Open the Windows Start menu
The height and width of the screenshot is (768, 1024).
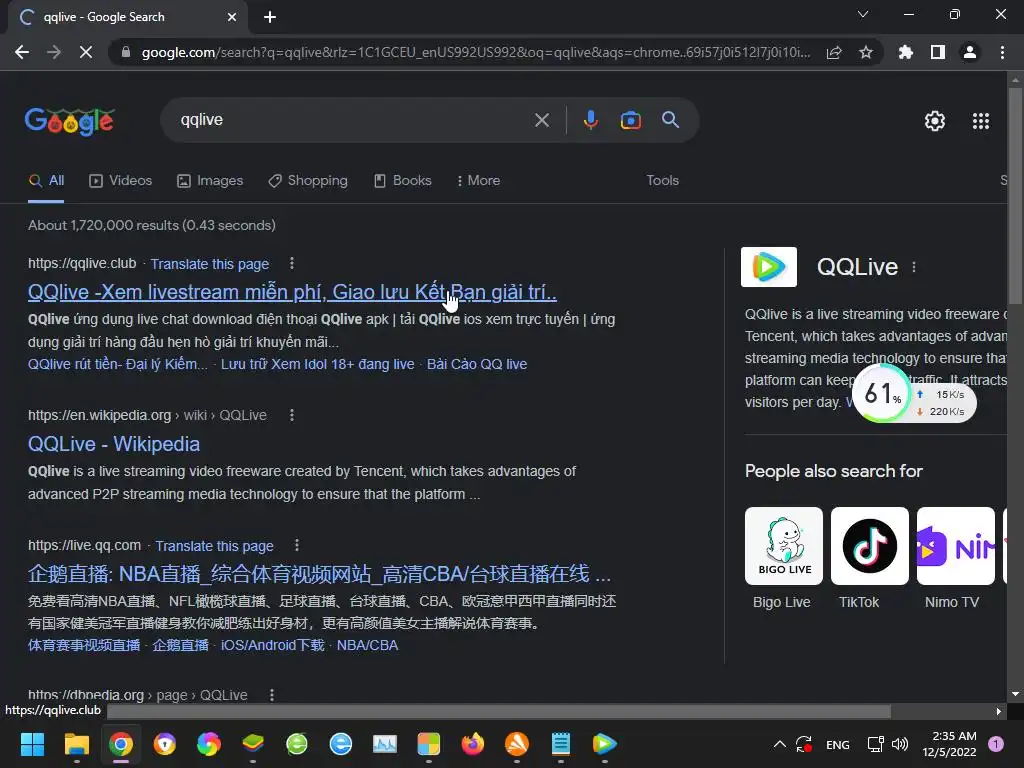[x=32, y=744]
